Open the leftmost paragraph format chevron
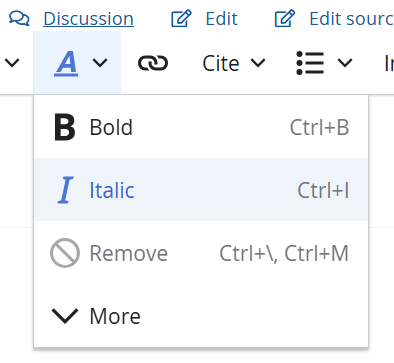The width and height of the screenshot is (394, 363). [12, 63]
